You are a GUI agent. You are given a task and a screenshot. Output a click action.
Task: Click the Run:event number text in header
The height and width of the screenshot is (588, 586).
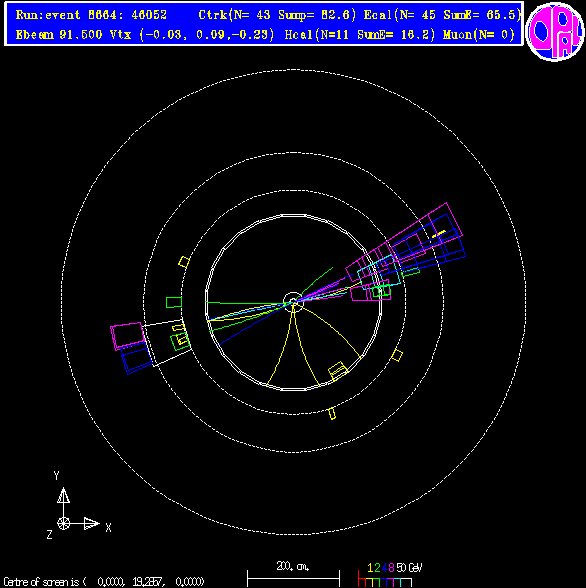[x=91, y=15]
